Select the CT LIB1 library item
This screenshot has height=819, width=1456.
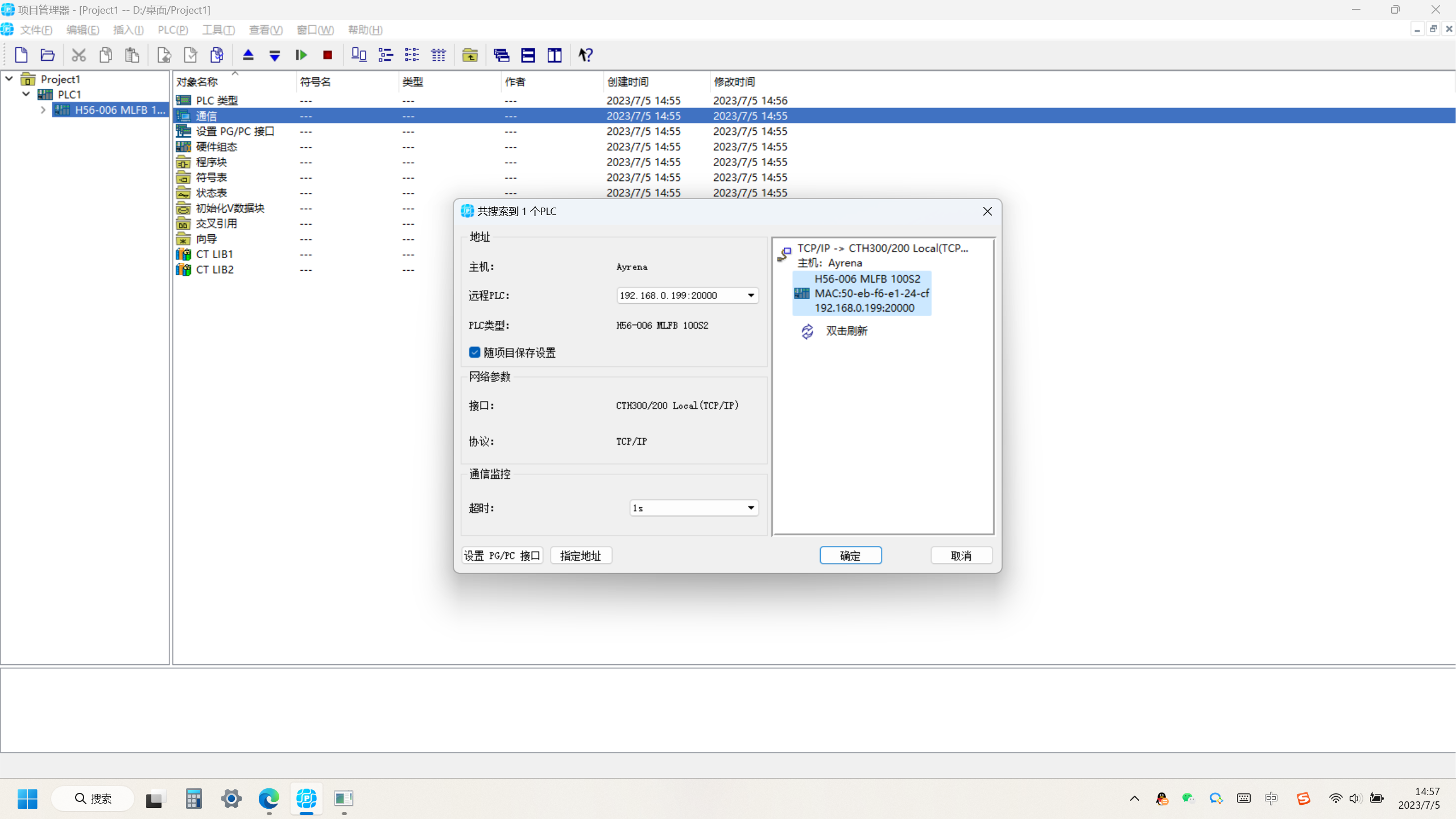[x=214, y=254]
